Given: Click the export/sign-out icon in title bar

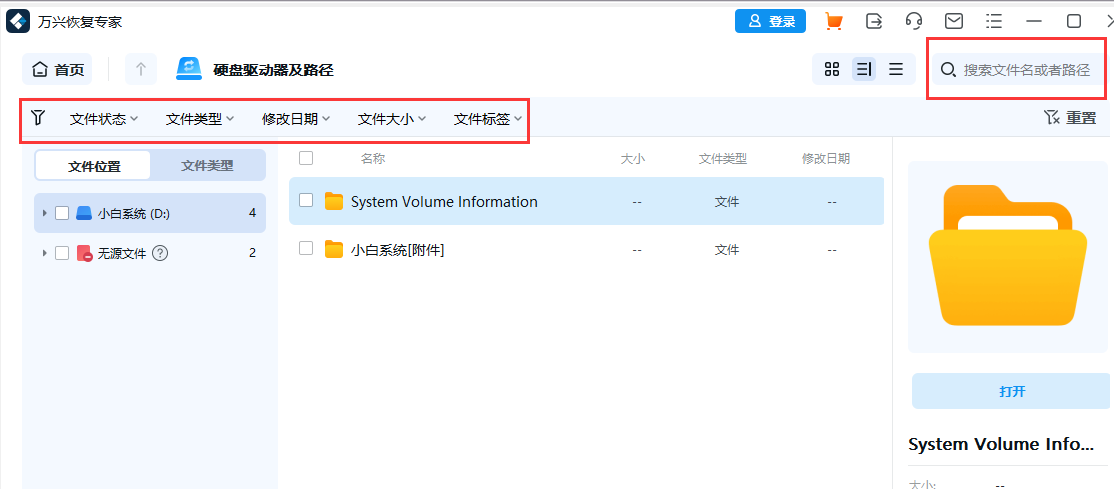Looking at the screenshot, I should [x=874, y=21].
